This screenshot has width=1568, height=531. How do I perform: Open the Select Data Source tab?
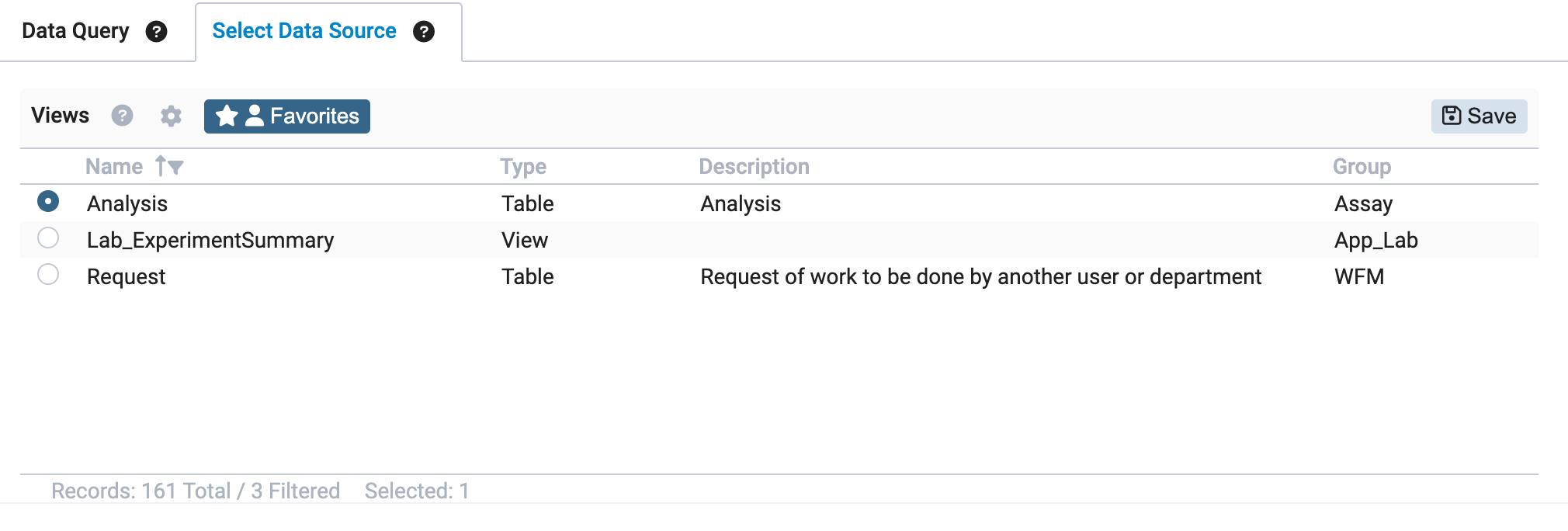[x=304, y=31]
